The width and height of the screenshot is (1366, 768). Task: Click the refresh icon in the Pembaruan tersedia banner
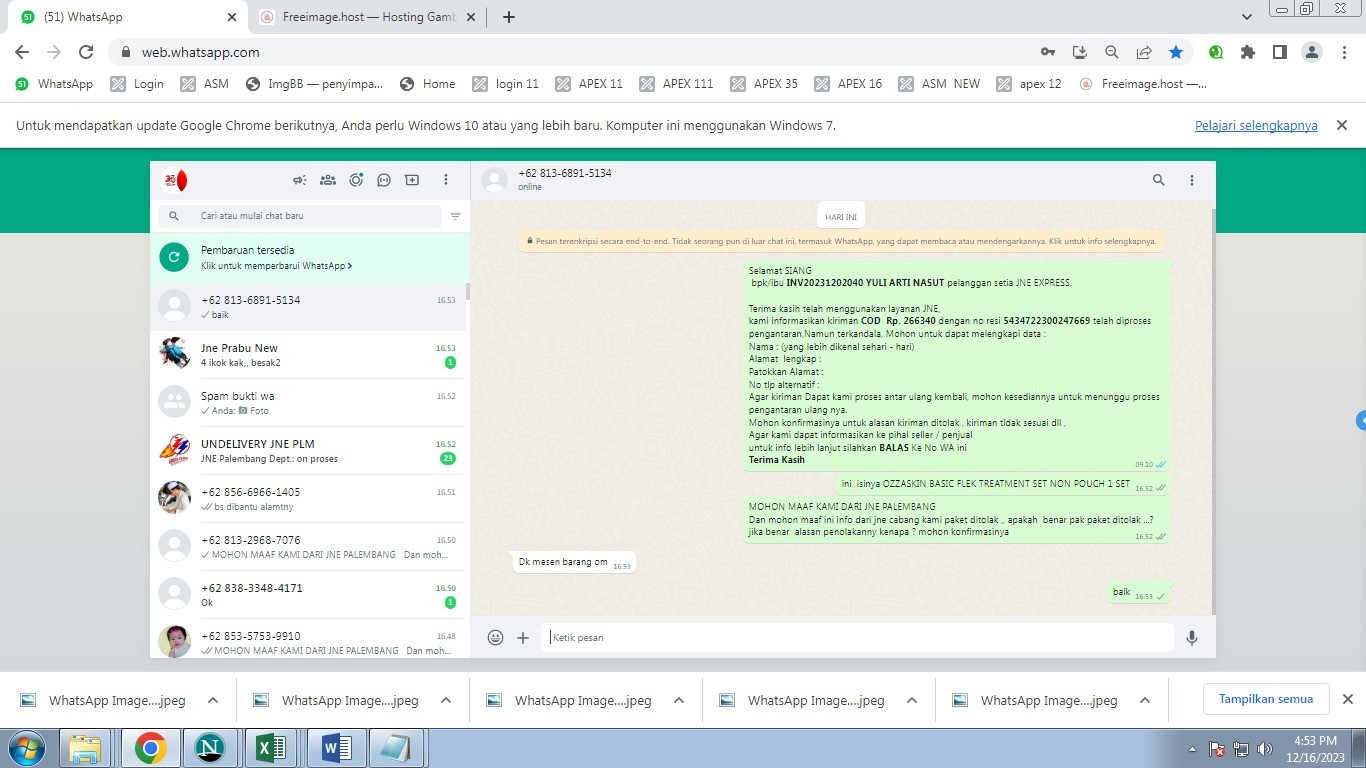coord(174,257)
